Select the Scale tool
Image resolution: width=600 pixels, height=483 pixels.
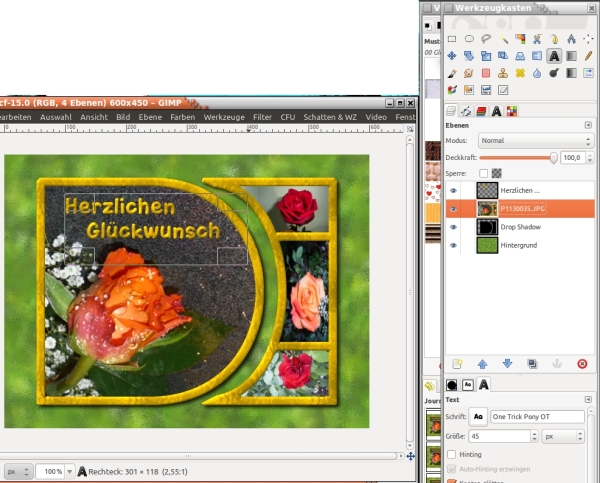pos(486,56)
